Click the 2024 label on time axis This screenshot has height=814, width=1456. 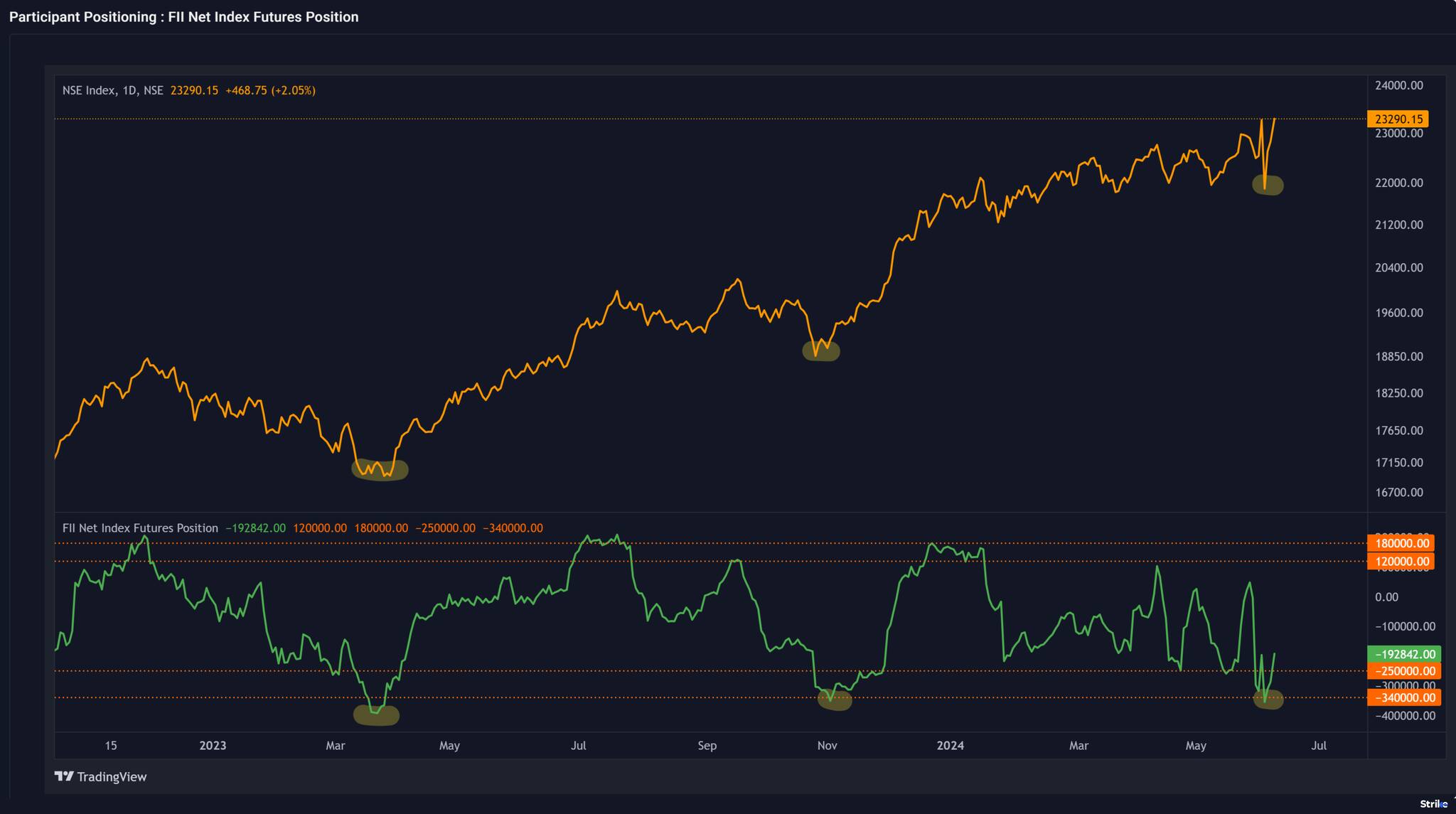click(x=951, y=746)
